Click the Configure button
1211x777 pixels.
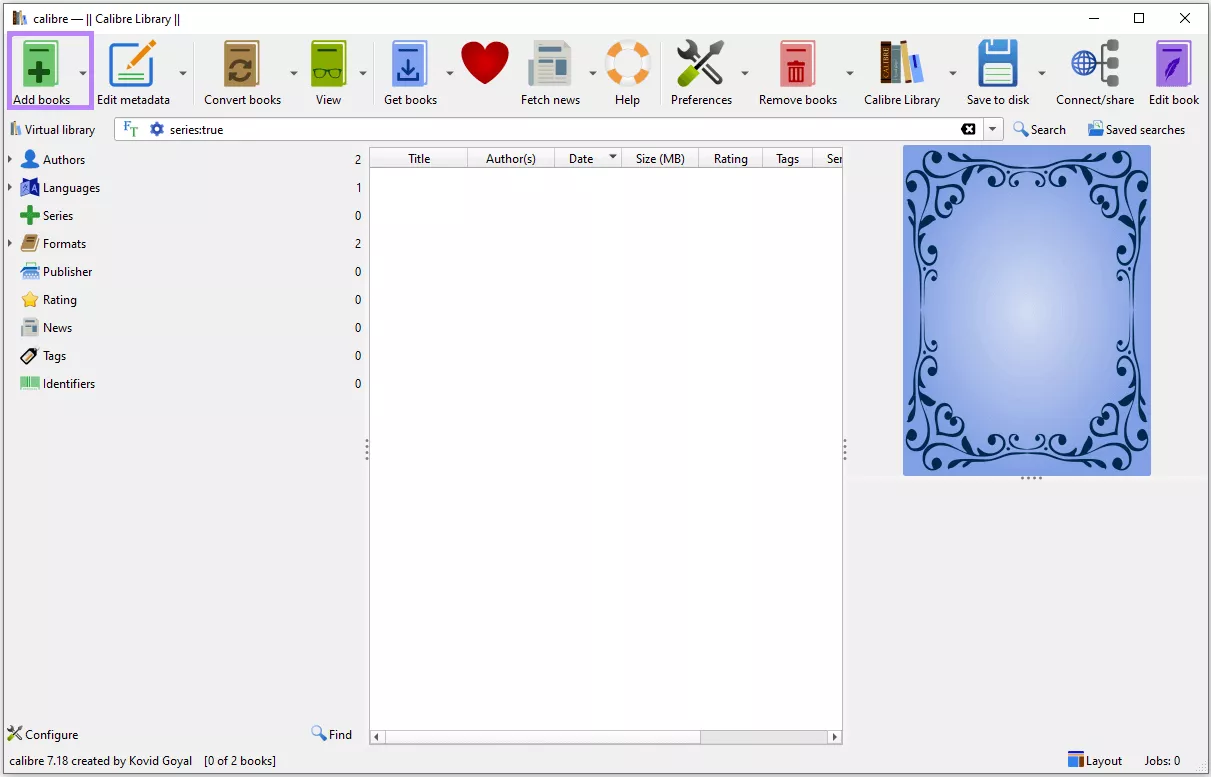(x=42, y=734)
